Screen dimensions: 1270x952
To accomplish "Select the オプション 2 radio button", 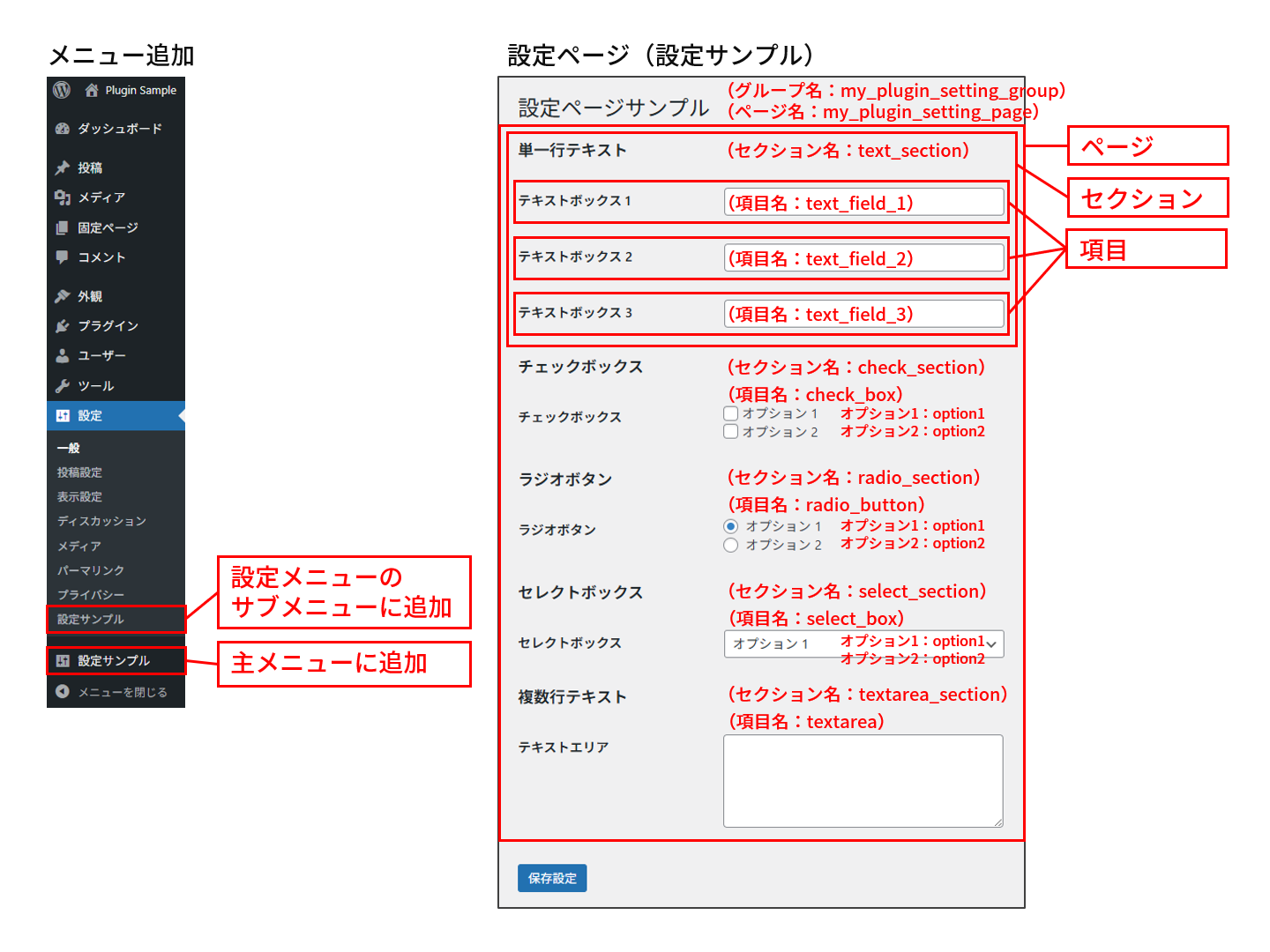I will coord(730,546).
